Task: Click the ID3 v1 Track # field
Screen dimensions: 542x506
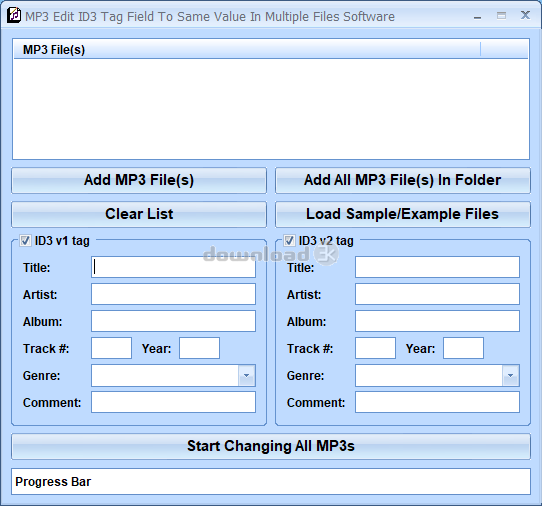Action: 111,348
